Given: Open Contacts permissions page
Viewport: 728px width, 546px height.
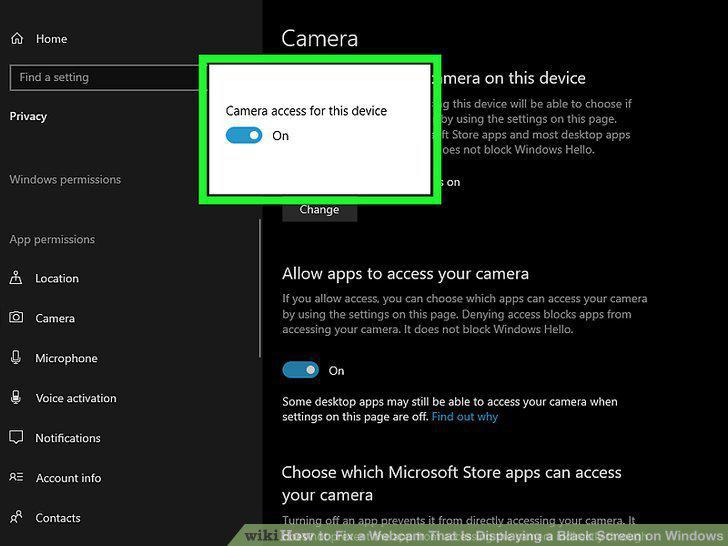Looking at the screenshot, I should [x=58, y=518].
